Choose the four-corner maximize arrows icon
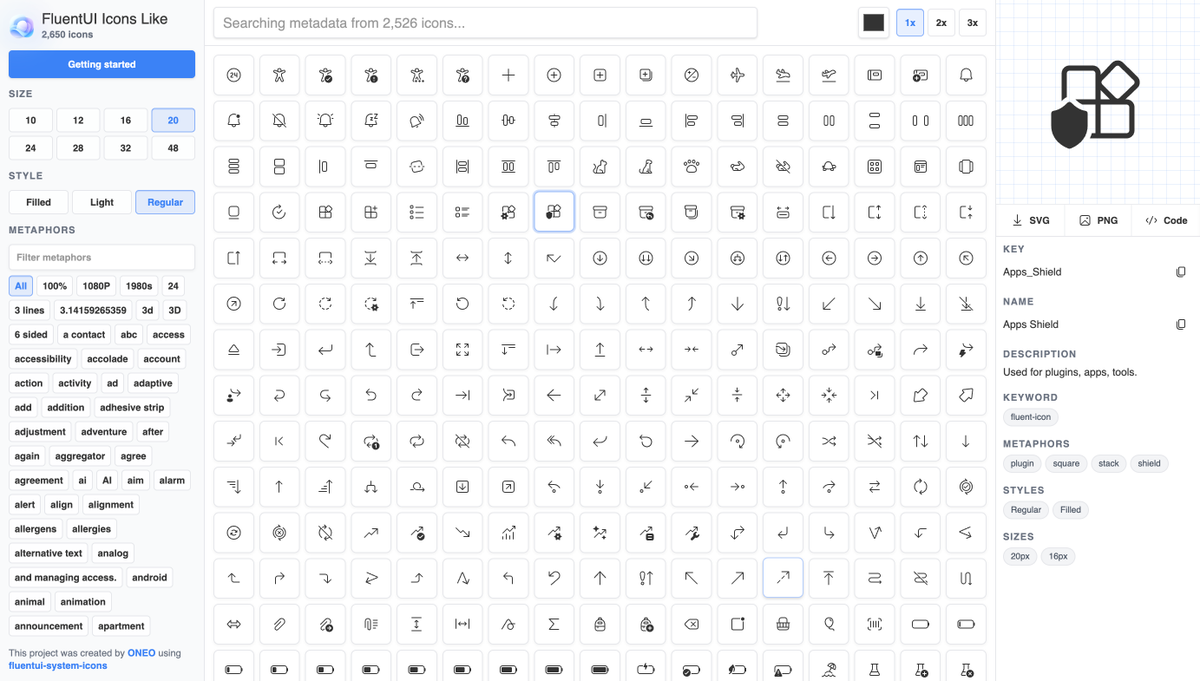 [x=462, y=349]
